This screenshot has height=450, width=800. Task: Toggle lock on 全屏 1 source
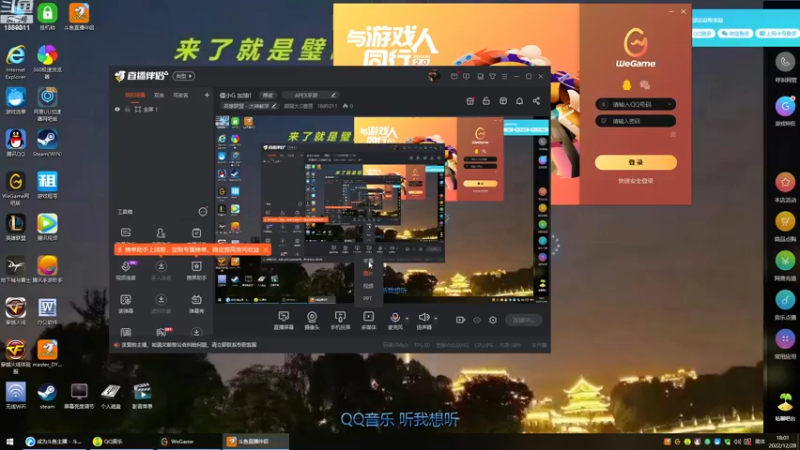coord(127,109)
